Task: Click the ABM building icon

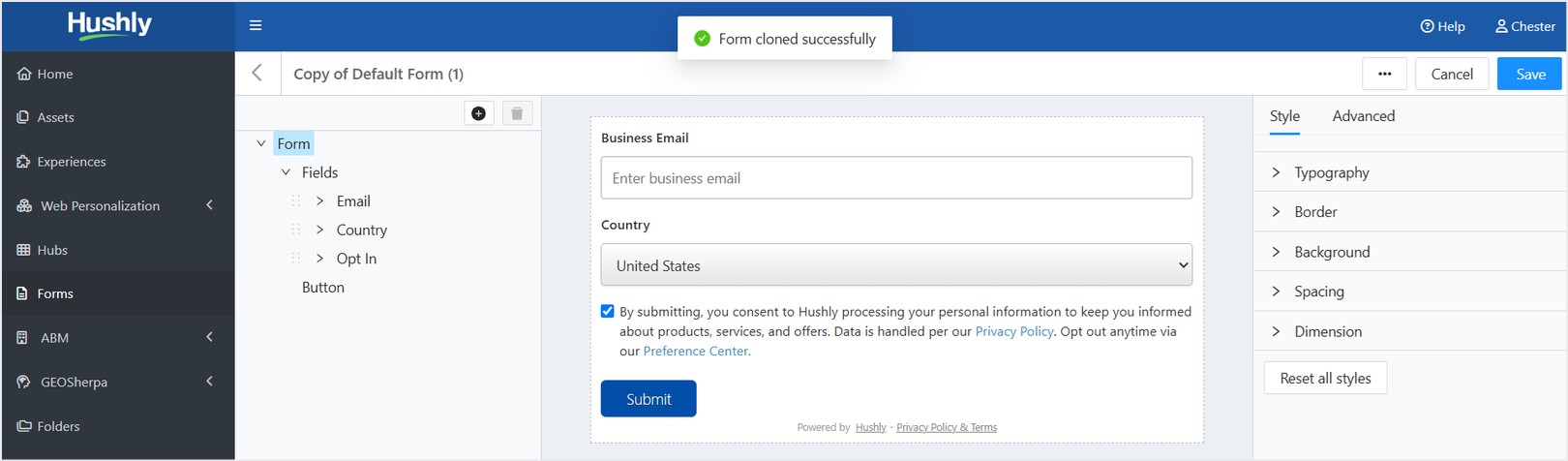Action: 22,338
